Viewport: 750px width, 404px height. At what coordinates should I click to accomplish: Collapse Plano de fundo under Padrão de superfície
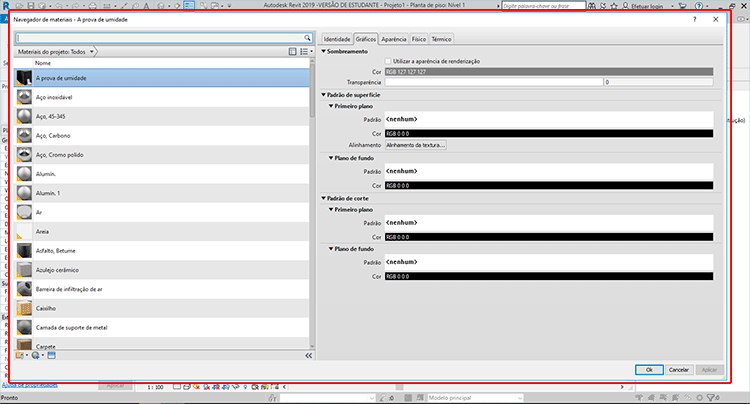coord(331,158)
